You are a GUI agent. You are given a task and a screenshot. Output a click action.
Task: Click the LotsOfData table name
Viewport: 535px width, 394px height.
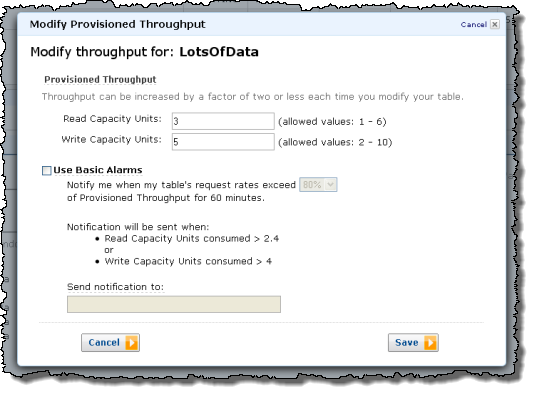click(219, 52)
